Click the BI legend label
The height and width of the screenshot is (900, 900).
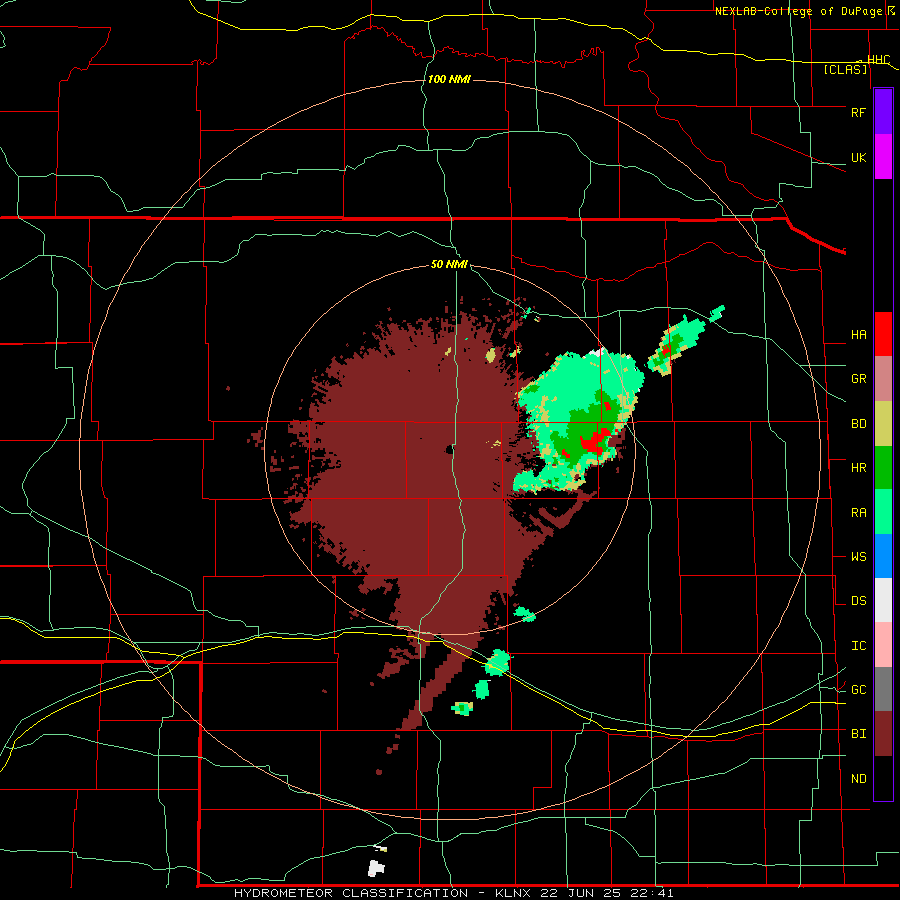tap(858, 734)
